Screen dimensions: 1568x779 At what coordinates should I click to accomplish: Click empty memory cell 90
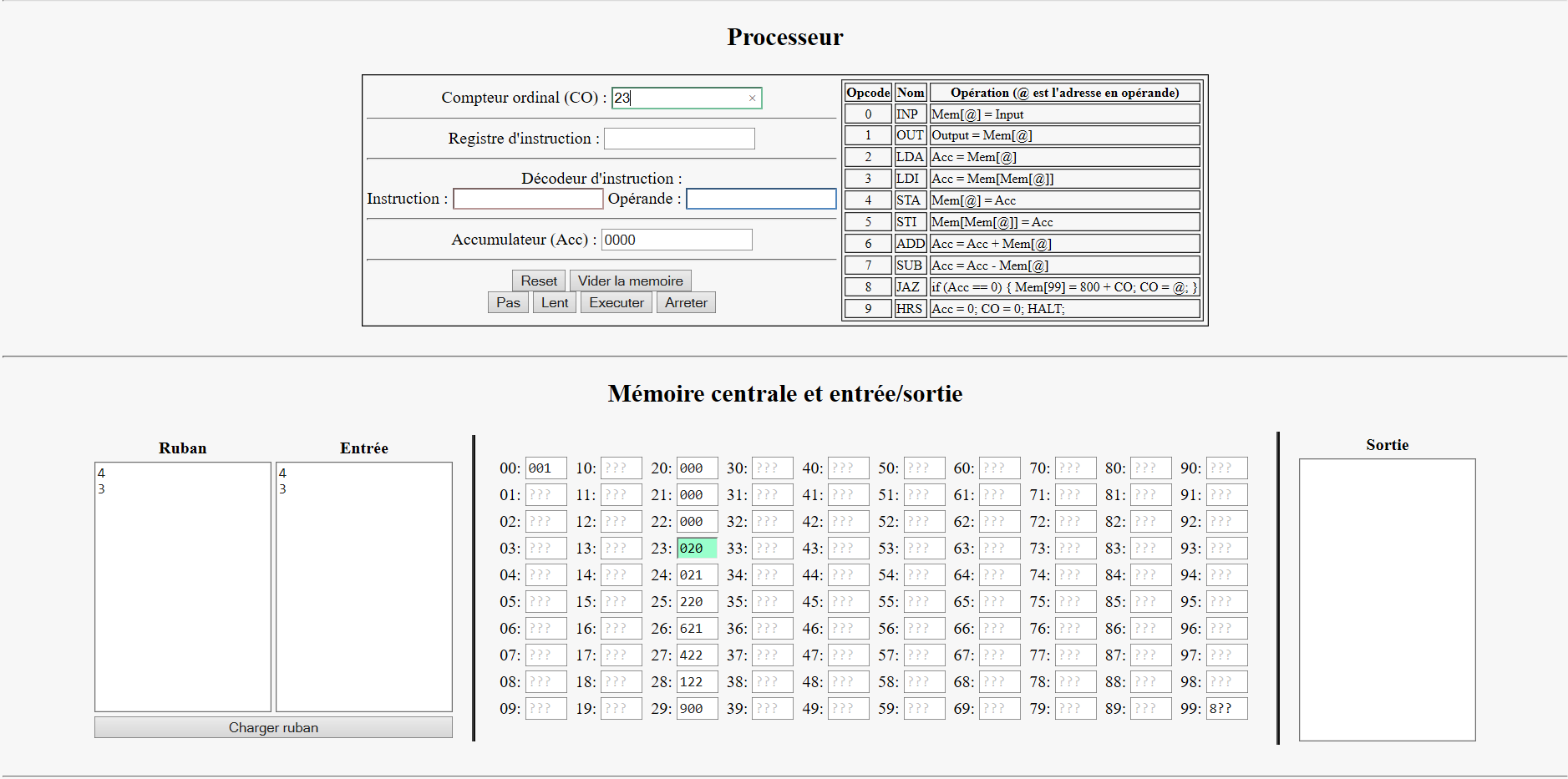click(1226, 468)
